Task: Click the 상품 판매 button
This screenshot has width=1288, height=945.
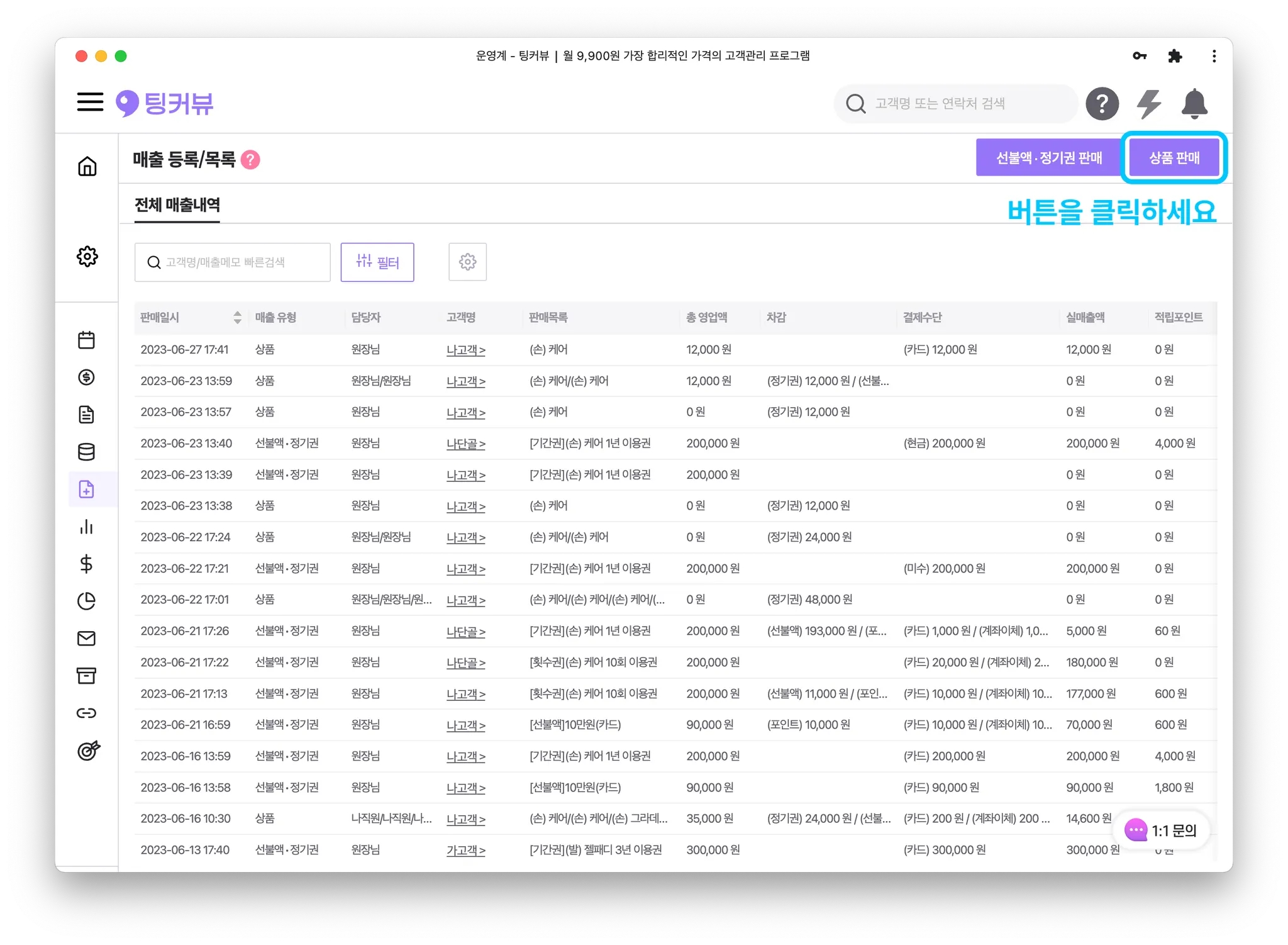Action: coord(1174,158)
